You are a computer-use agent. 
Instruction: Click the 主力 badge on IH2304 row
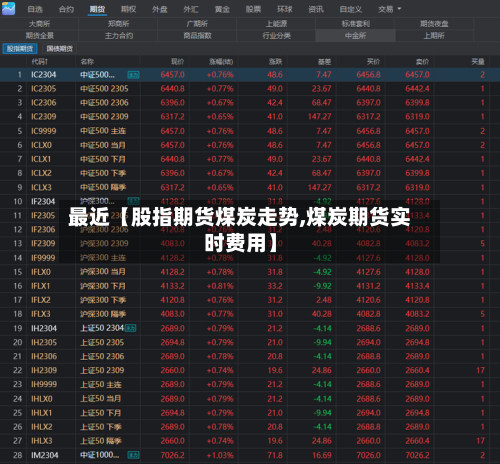[x=131, y=329]
